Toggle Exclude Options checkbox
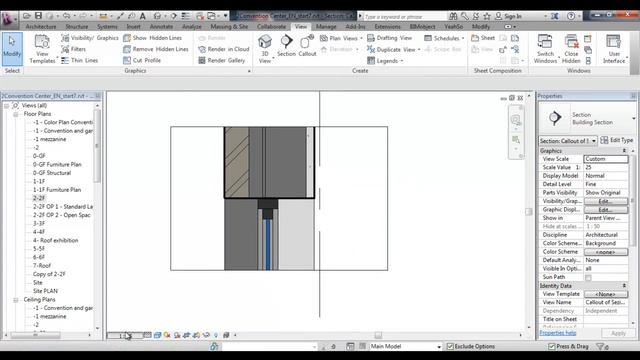The width and height of the screenshot is (640, 360). 450,347
